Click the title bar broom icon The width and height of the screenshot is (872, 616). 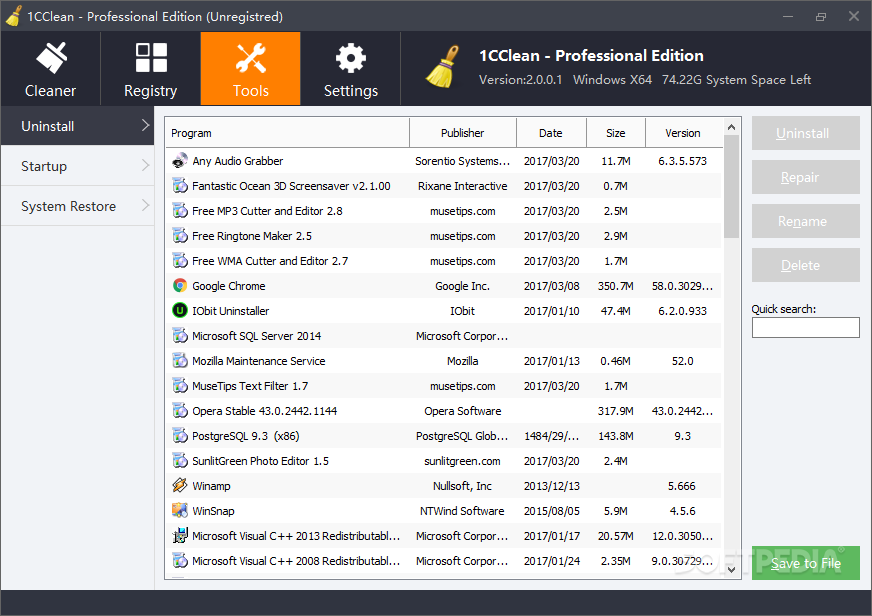pos(14,16)
